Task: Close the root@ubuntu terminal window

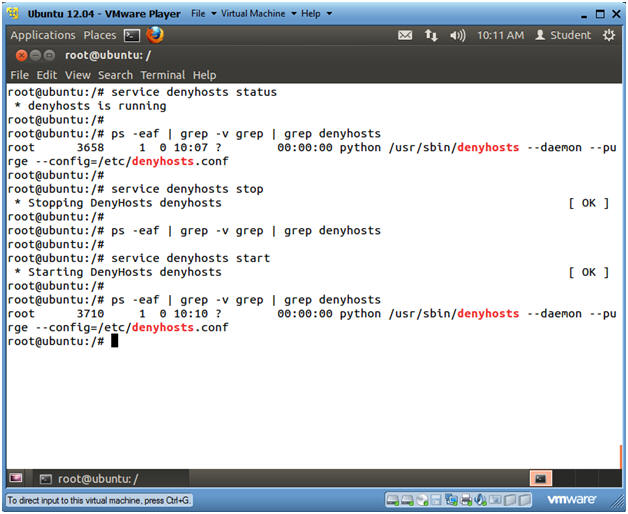Action: pos(21,55)
